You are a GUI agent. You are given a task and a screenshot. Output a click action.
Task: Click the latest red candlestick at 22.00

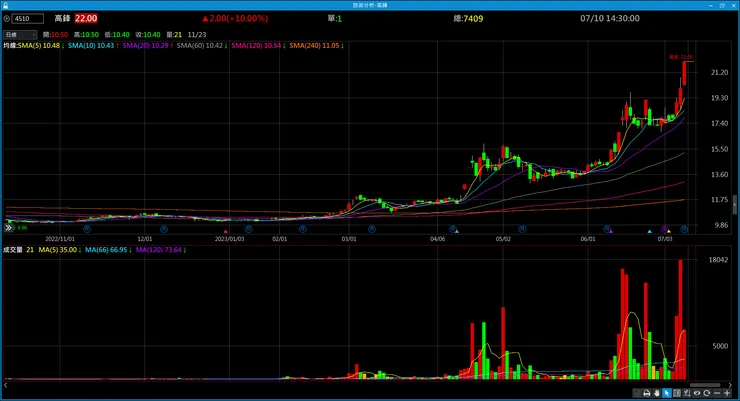[x=684, y=74]
